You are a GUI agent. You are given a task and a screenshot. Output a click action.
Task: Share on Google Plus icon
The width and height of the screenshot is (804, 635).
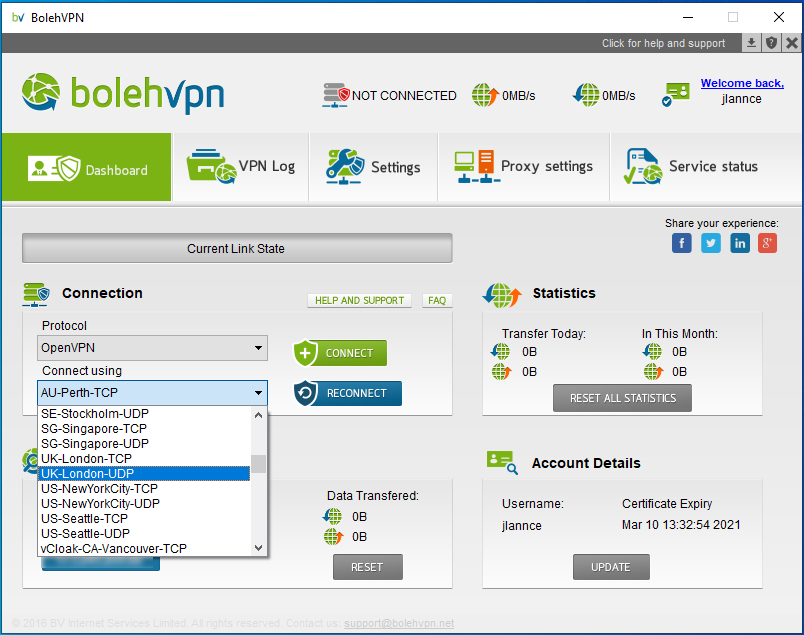tap(767, 243)
